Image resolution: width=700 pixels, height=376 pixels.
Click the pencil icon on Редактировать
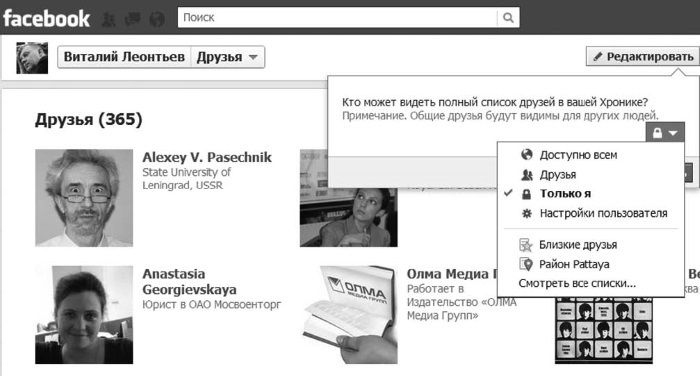[x=597, y=57]
